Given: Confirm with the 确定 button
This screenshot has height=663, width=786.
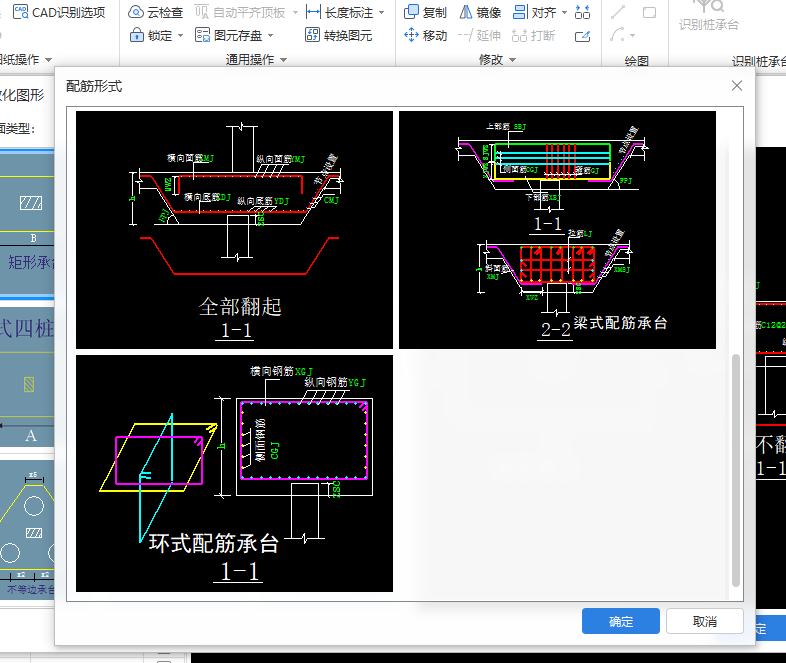Looking at the screenshot, I should [x=621, y=621].
